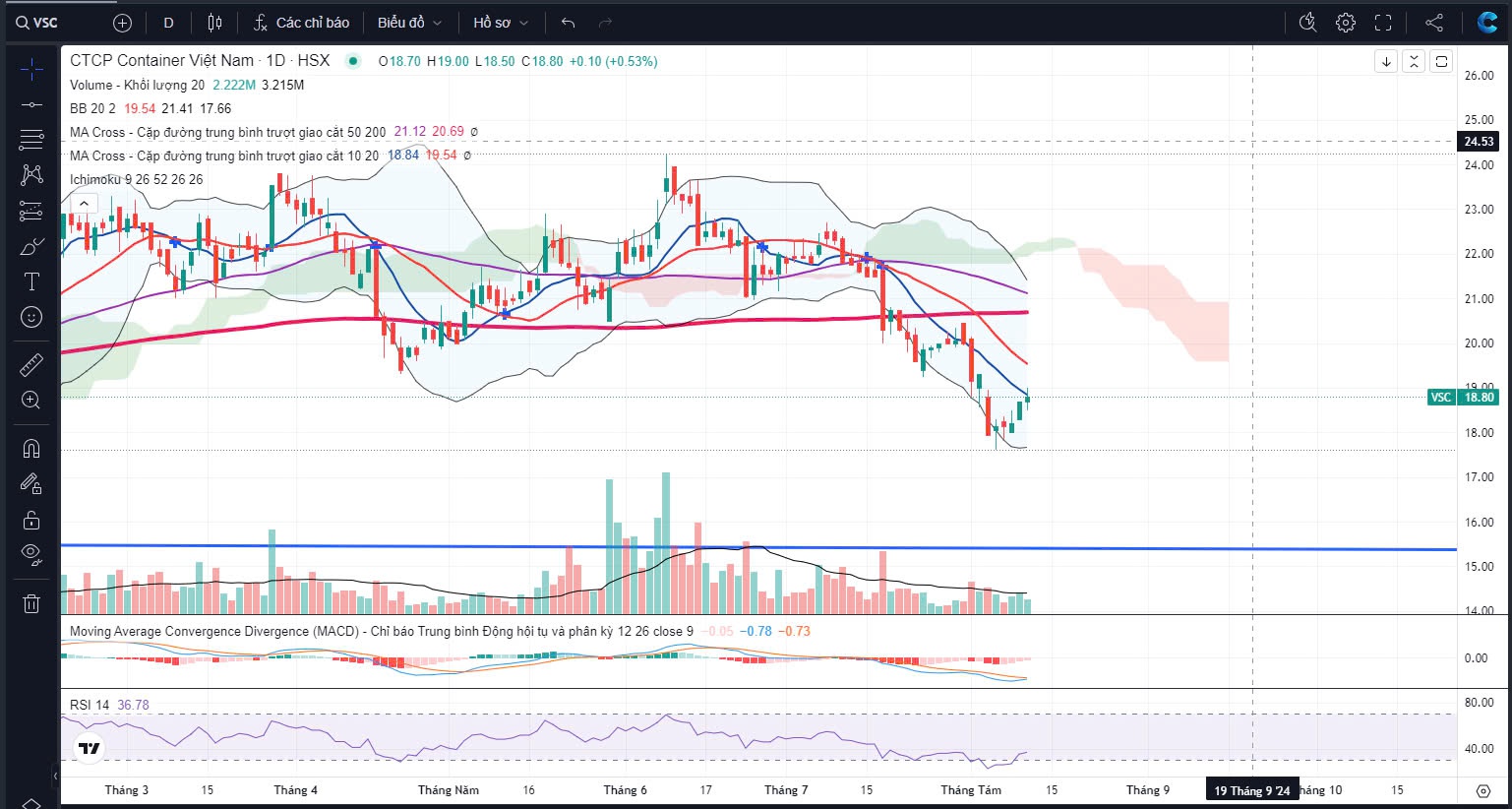The height and width of the screenshot is (809, 1512).
Task: Select the trend line drawing tool
Action: tap(31, 104)
